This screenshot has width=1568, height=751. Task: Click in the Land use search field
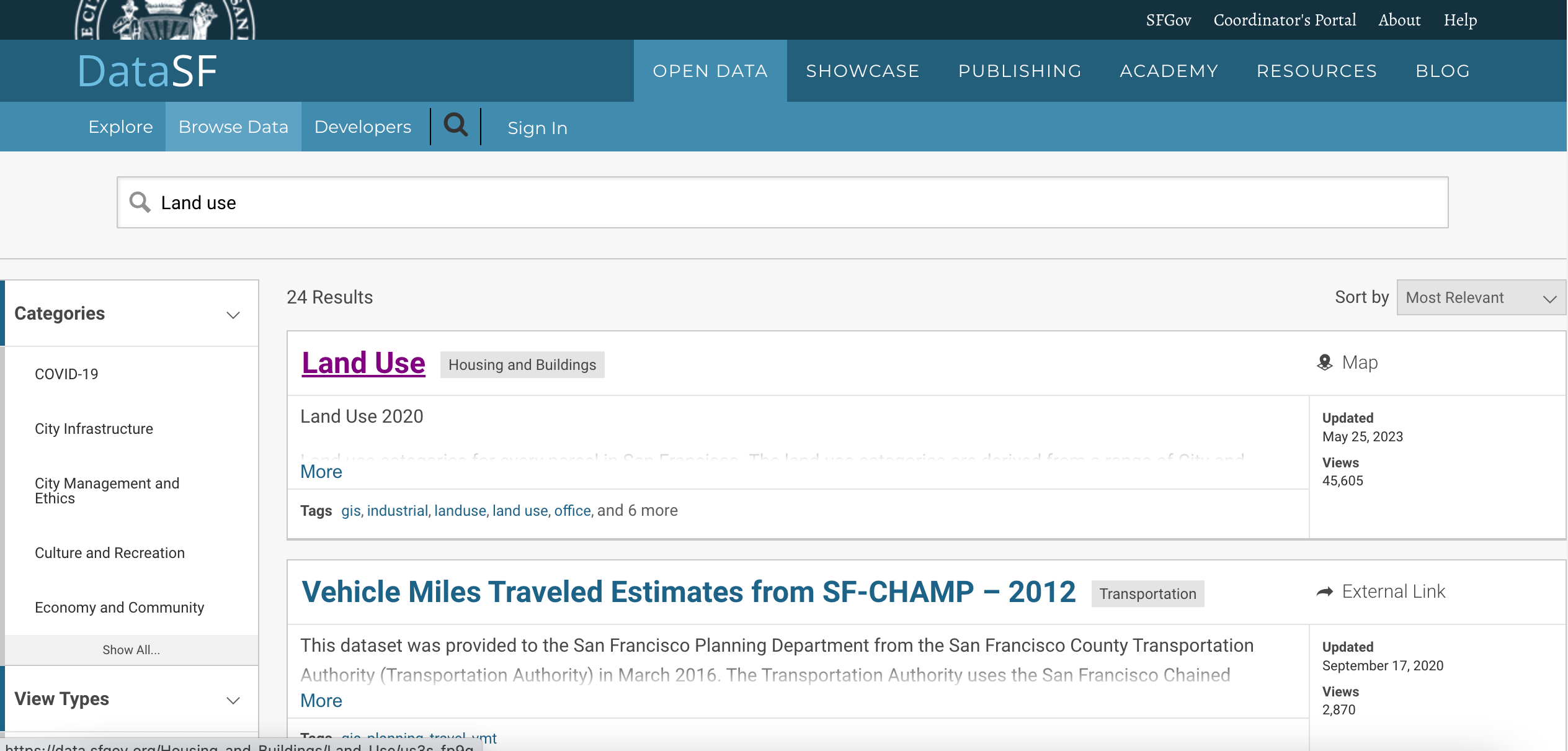tap(782, 203)
